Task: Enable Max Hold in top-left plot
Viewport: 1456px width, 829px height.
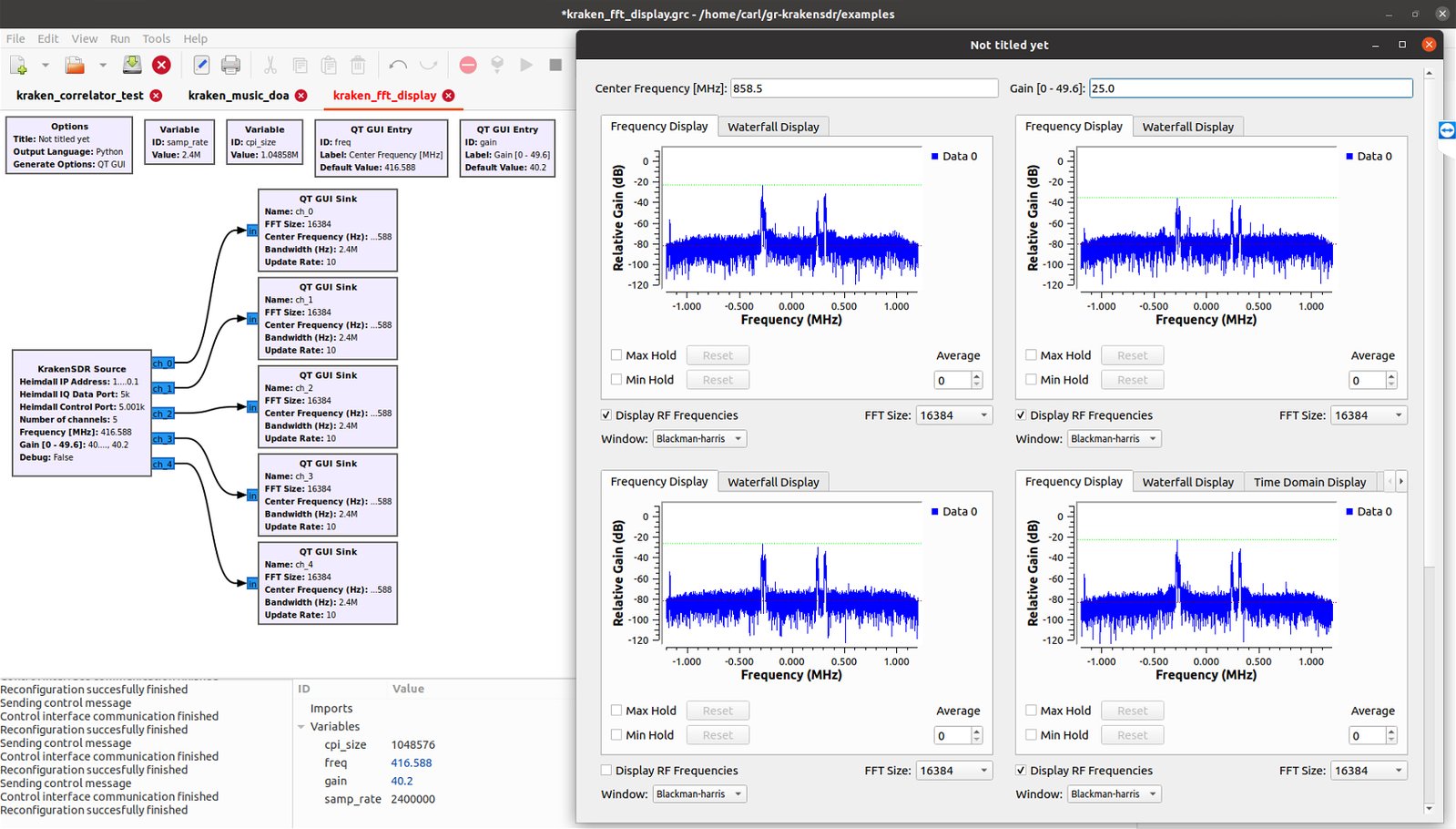Action: (x=616, y=355)
